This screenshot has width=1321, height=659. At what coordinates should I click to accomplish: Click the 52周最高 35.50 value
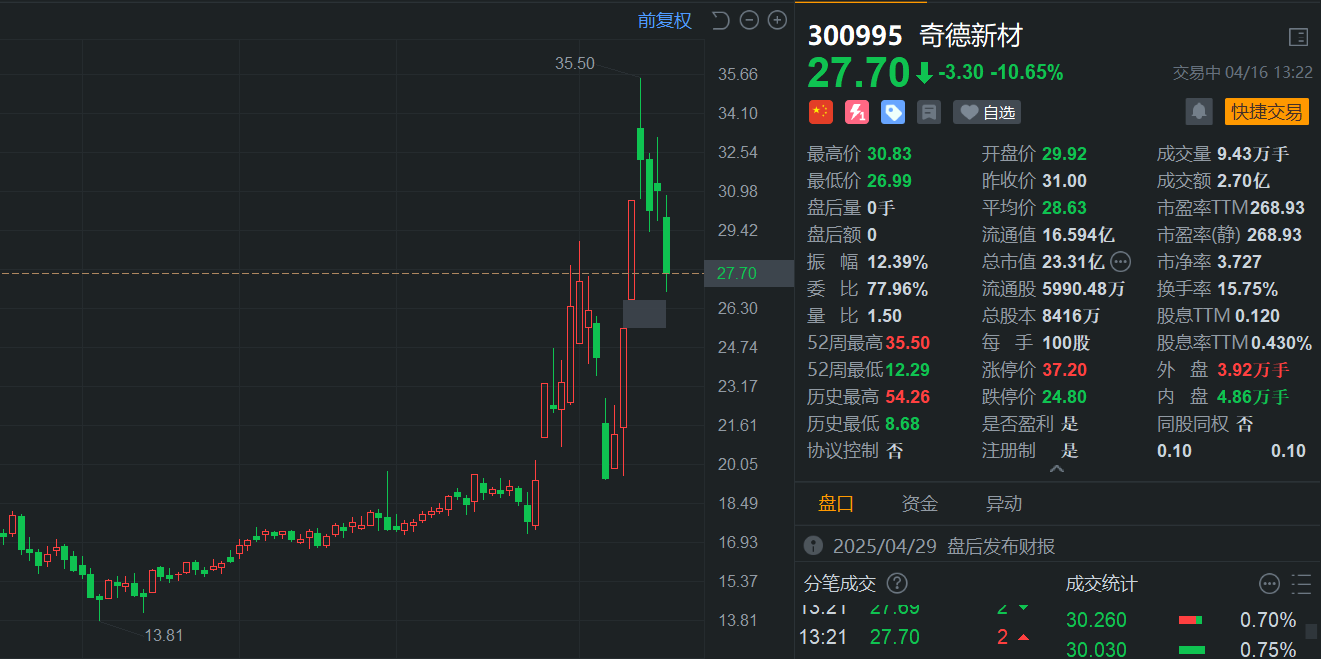pos(907,343)
